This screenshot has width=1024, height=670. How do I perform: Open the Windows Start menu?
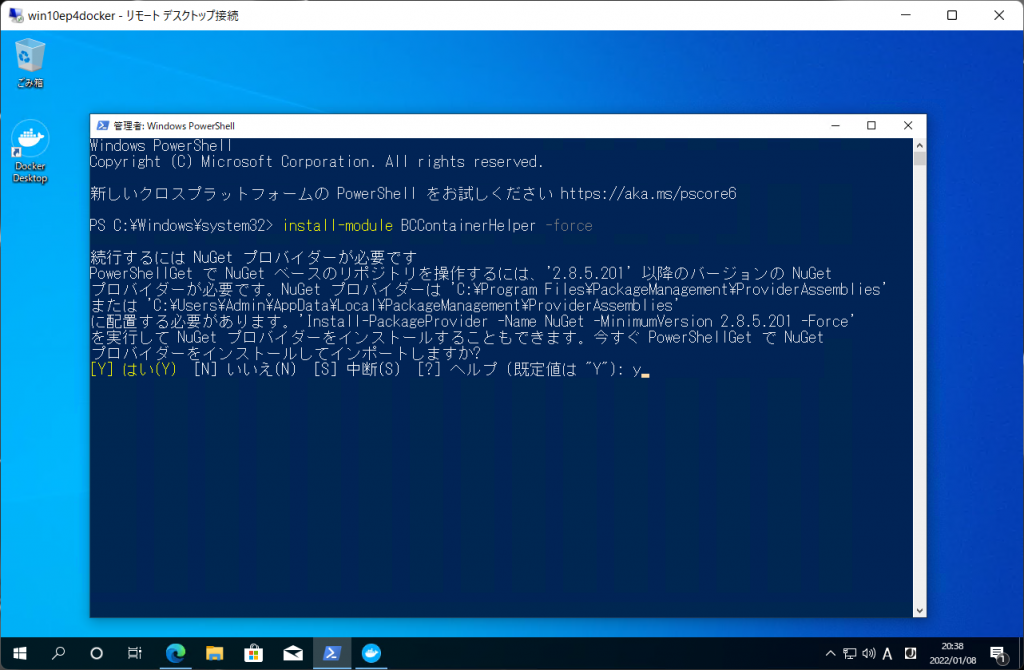point(20,653)
